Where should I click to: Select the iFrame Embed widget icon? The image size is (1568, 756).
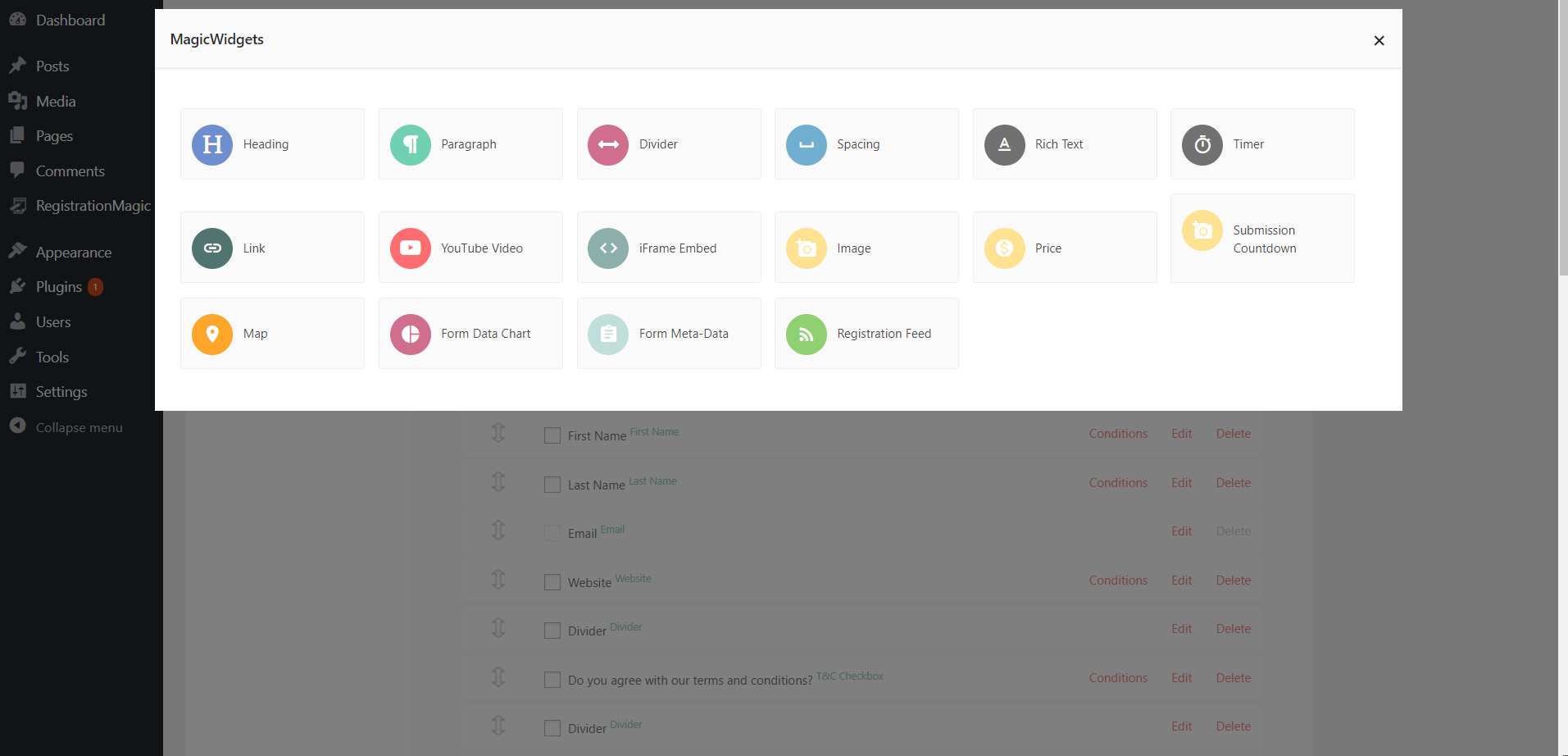pos(608,248)
